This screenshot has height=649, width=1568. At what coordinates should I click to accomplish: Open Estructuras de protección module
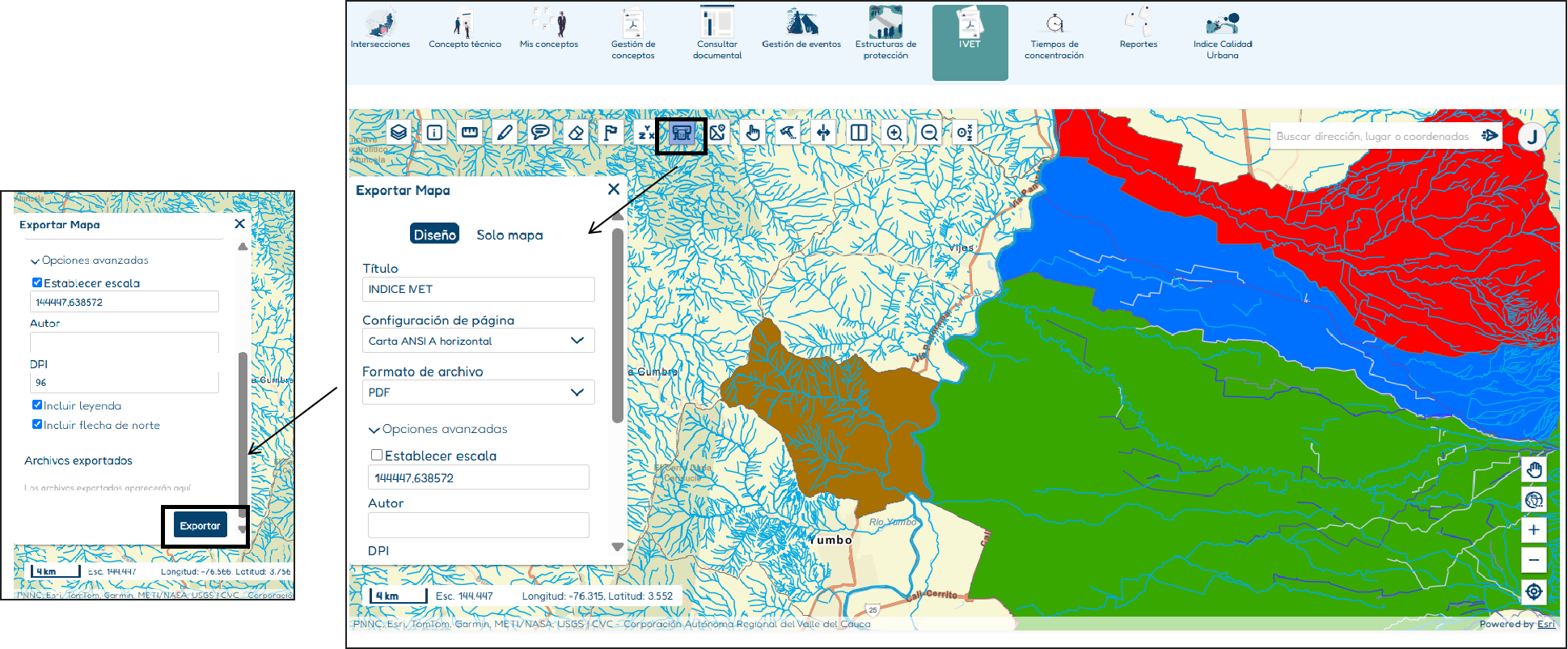click(x=885, y=34)
